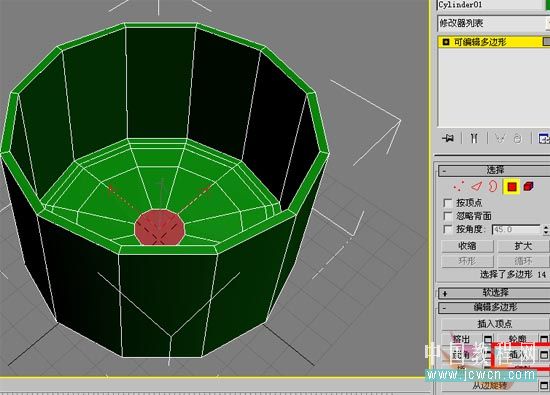
Task: Click the 收缩 button
Action: click(467, 246)
